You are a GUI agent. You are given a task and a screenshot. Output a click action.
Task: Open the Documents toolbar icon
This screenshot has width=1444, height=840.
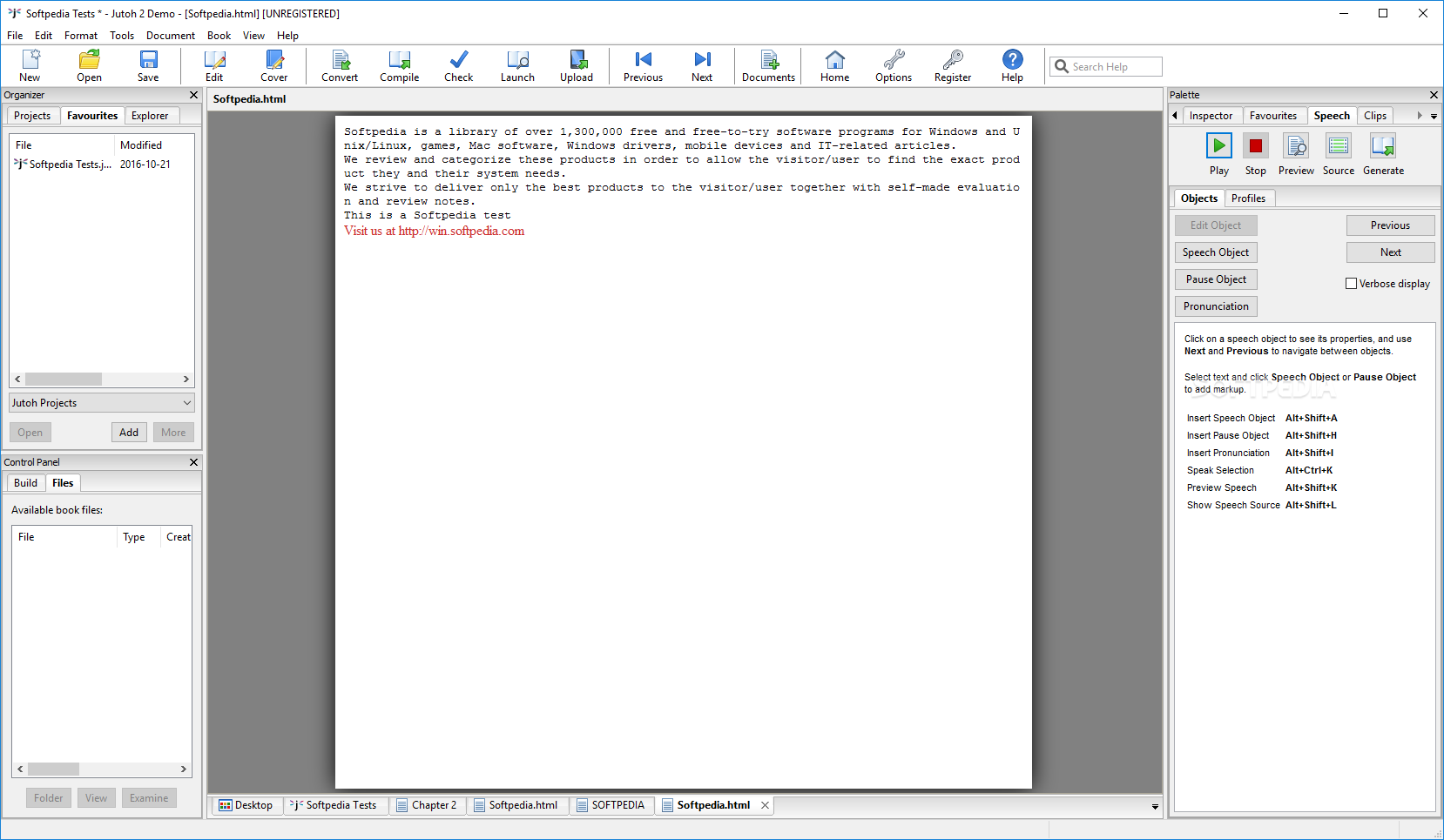click(x=768, y=66)
